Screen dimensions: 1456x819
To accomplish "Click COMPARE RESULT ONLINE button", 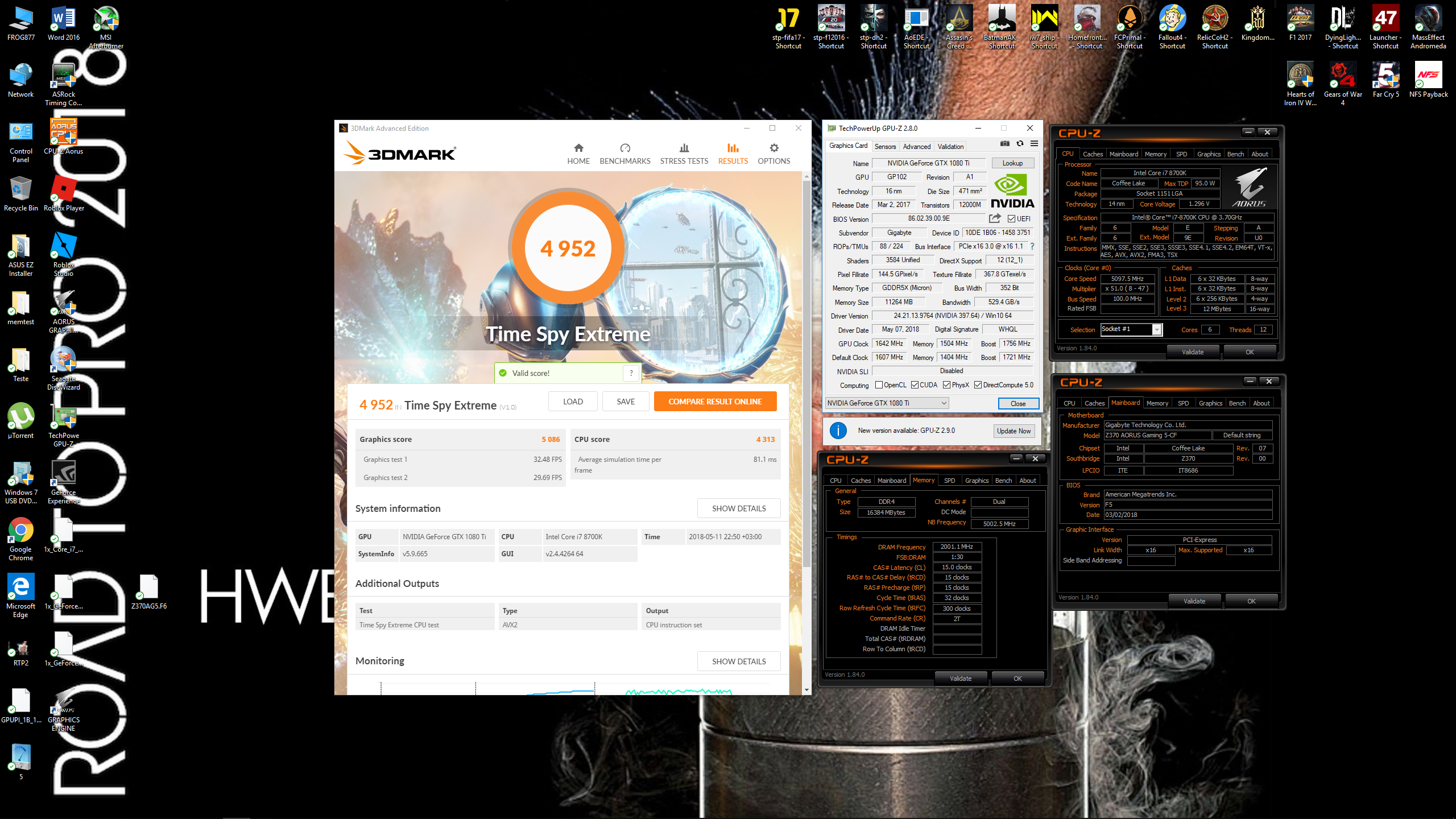I will [715, 402].
